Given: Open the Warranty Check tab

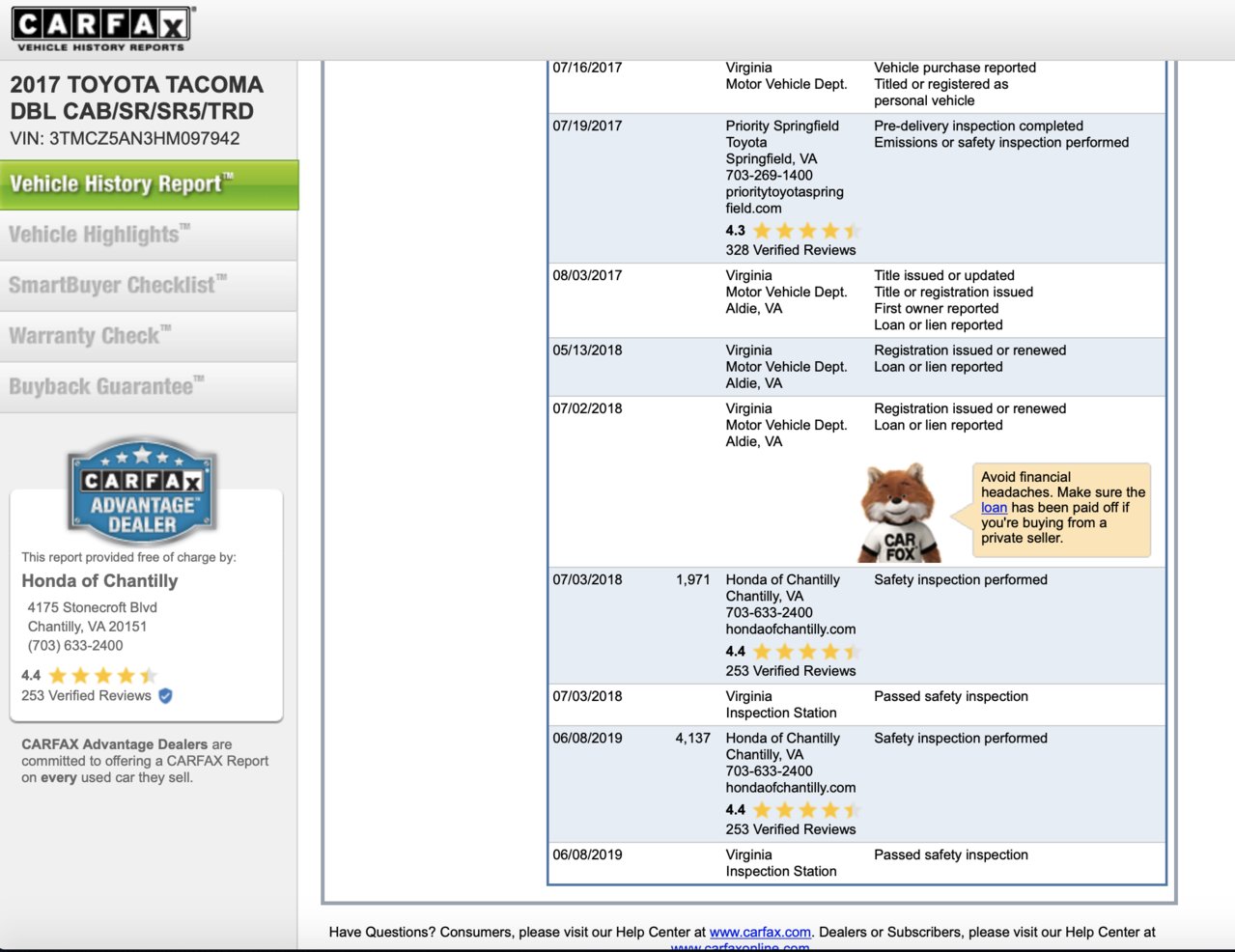Looking at the screenshot, I should (149, 336).
